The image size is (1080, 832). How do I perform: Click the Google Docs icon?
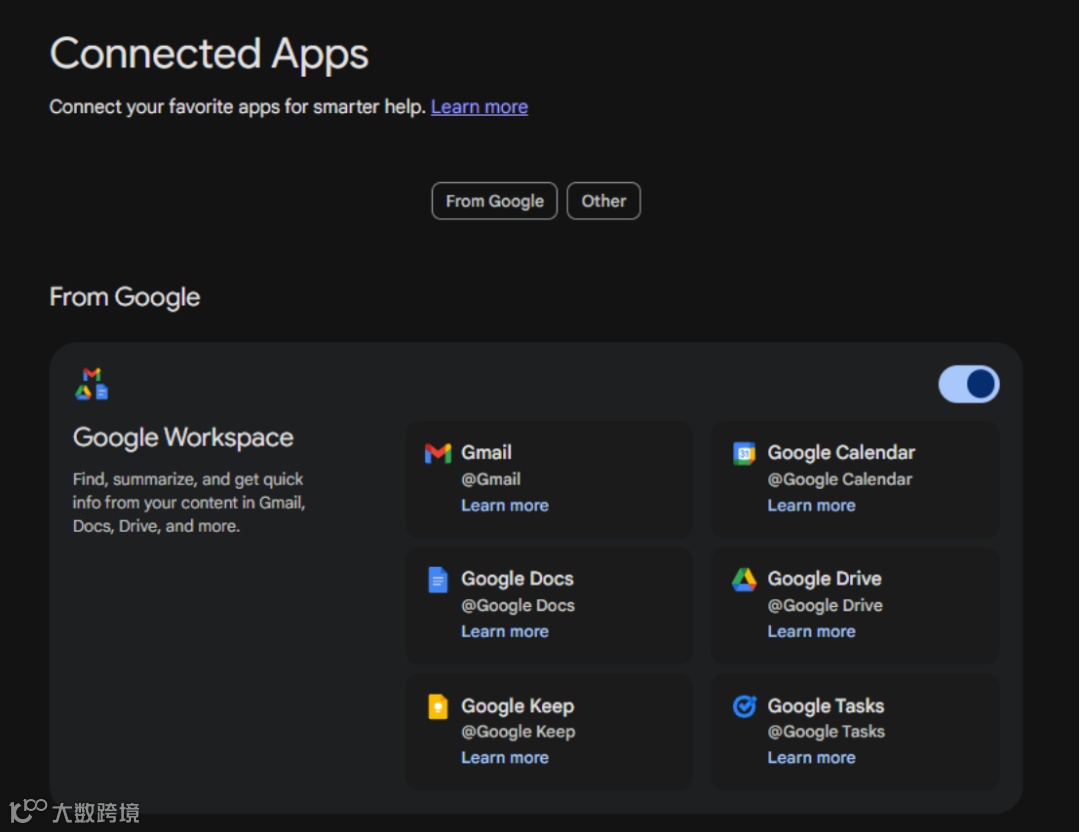click(x=438, y=580)
